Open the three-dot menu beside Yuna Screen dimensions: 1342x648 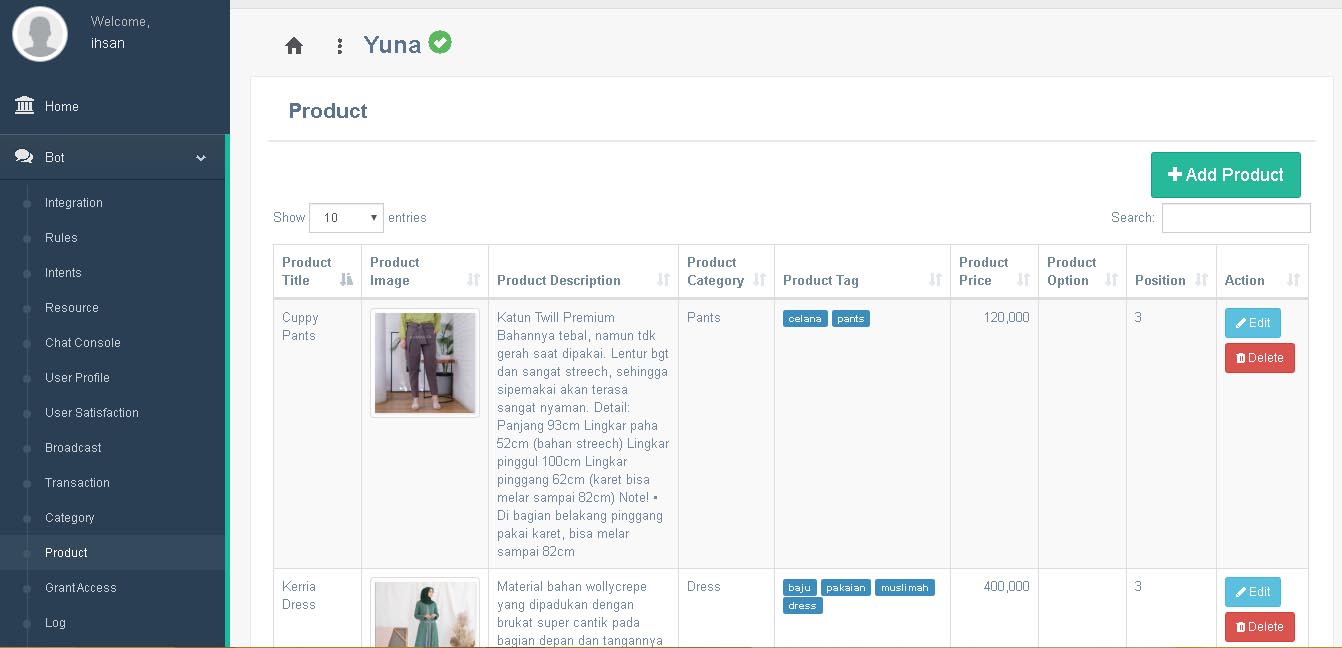(340, 46)
